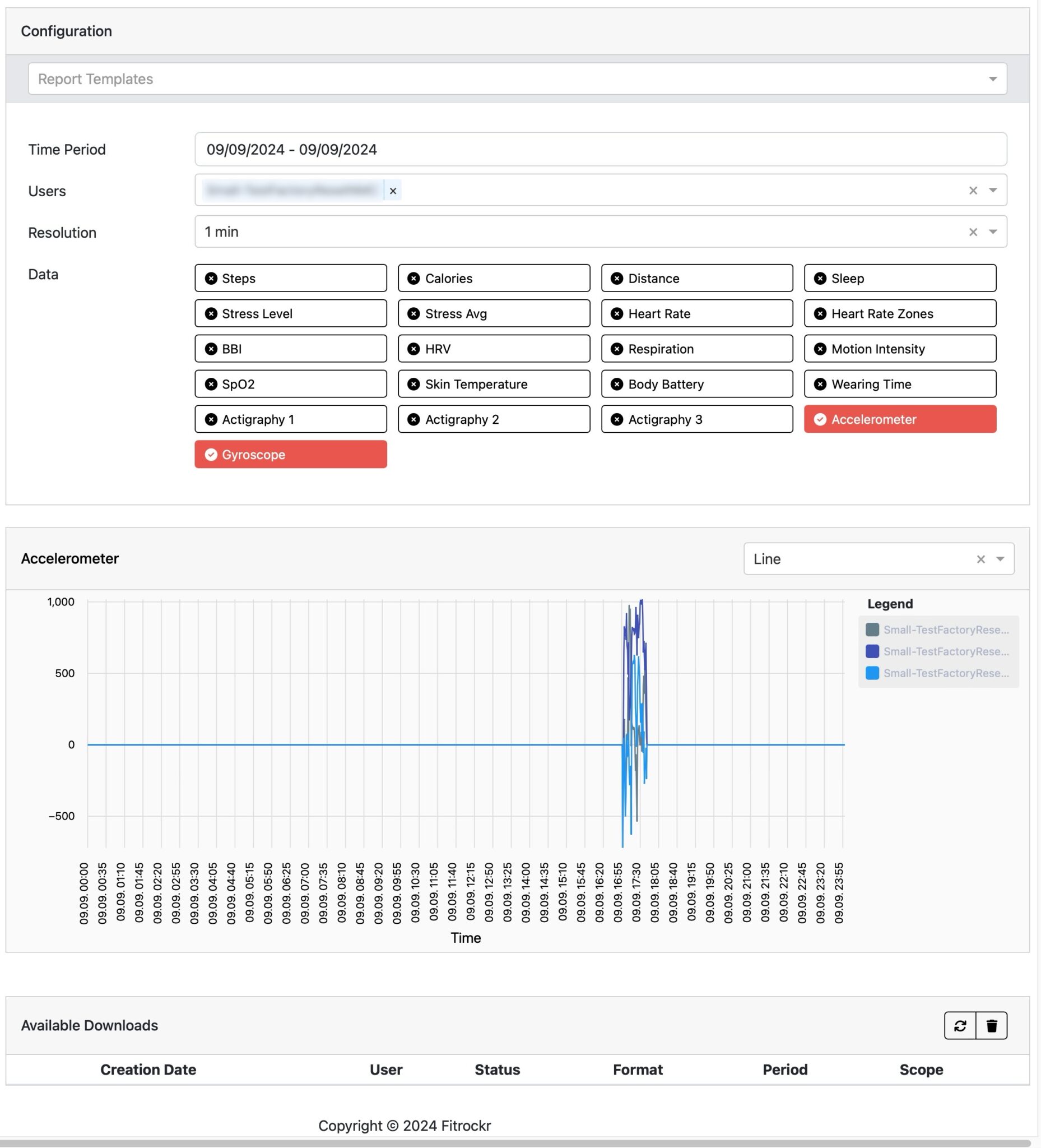Image resolution: width=1041 pixels, height=1148 pixels.
Task: Delete downloads using the trash icon
Action: coord(992,1025)
